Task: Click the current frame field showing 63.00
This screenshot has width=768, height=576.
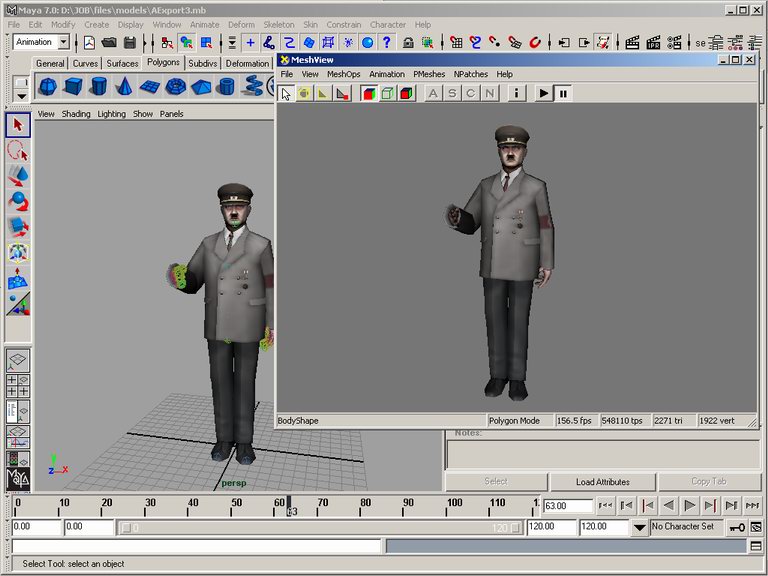Action: coord(567,505)
